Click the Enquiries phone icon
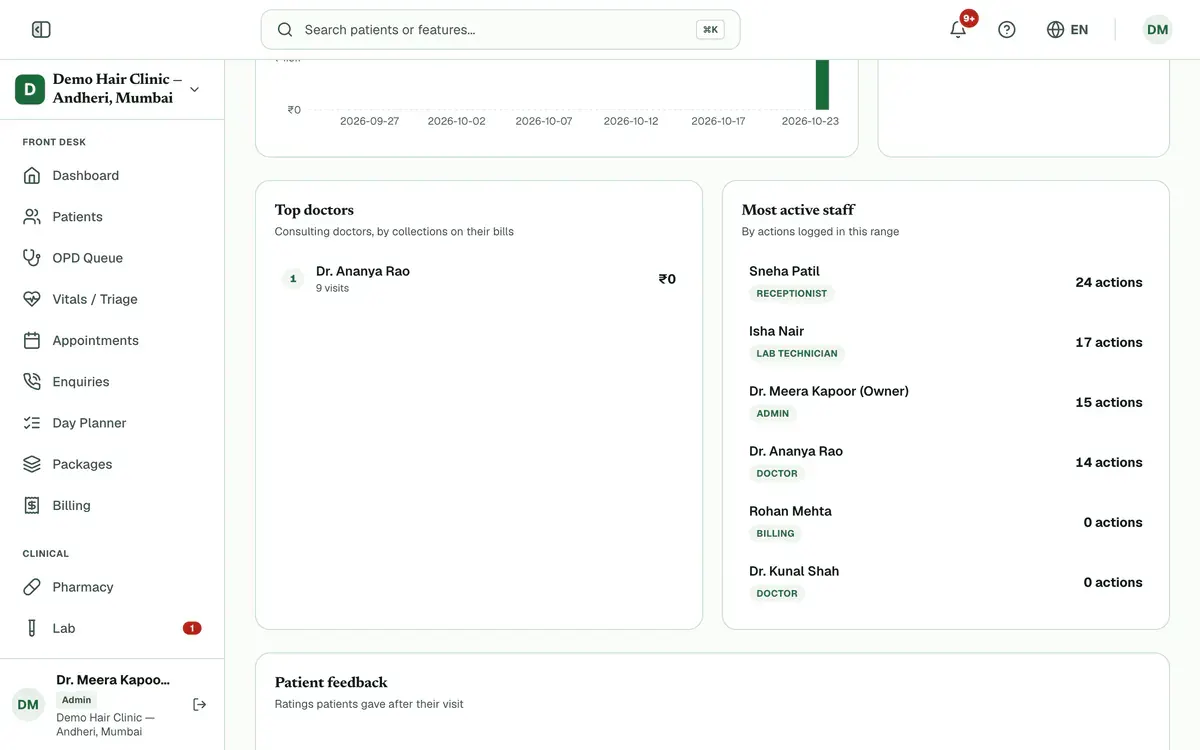The height and width of the screenshot is (750, 1200). coord(32,382)
